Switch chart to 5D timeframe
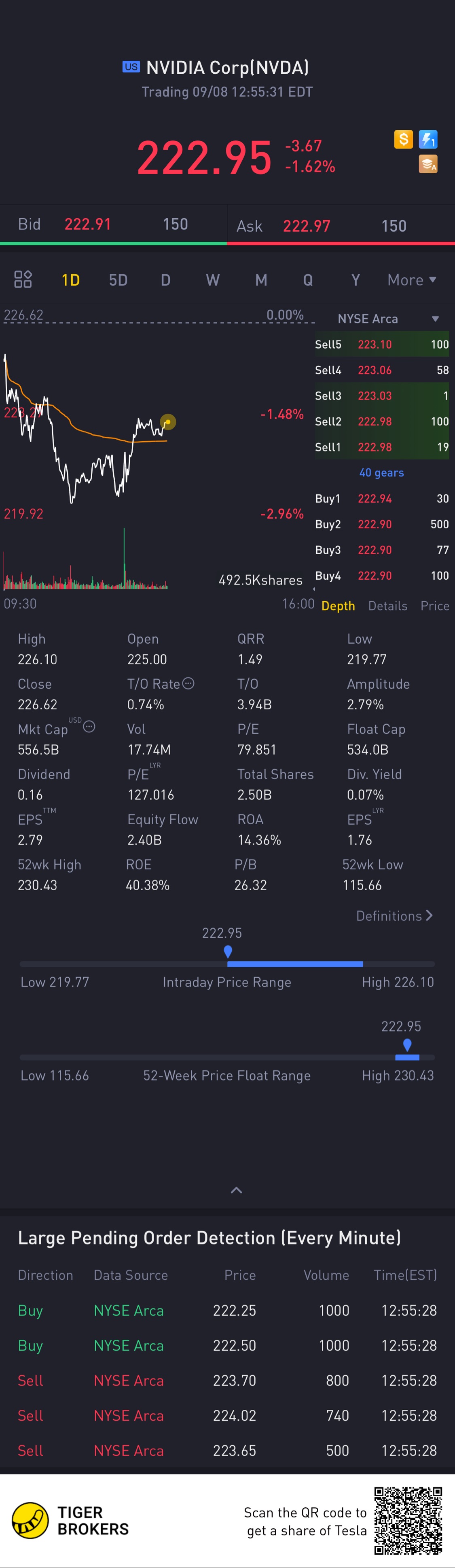This screenshot has height=1568, width=455. pyautogui.click(x=118, y=280)
